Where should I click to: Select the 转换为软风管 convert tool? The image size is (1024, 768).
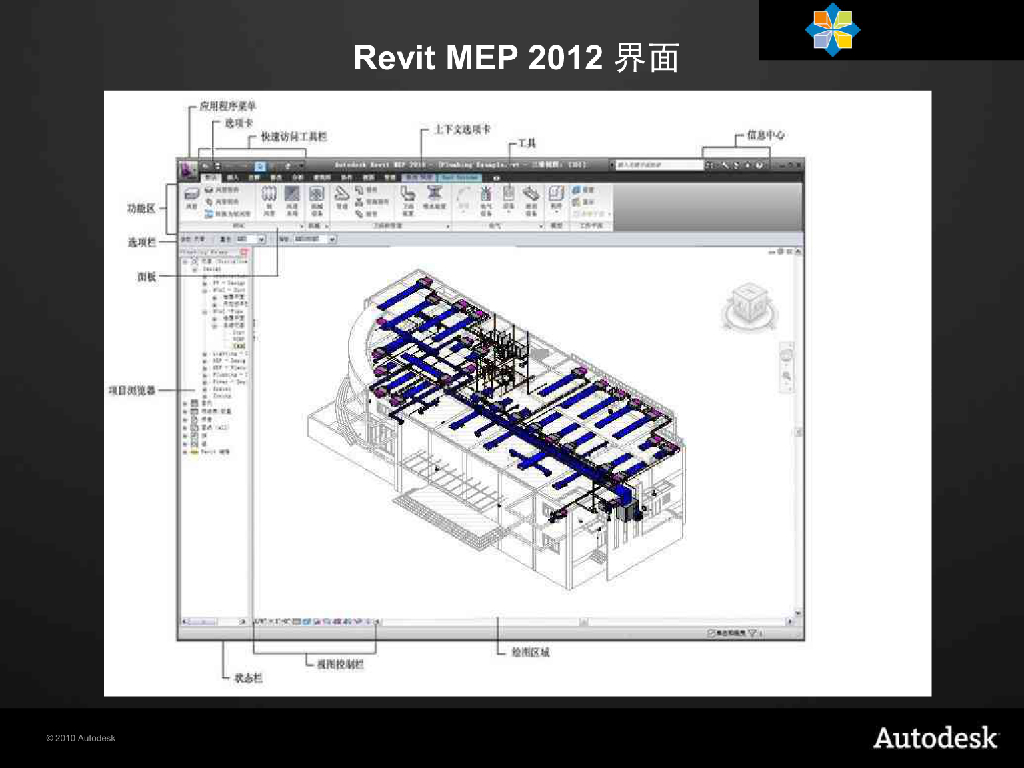coord(227,214)
